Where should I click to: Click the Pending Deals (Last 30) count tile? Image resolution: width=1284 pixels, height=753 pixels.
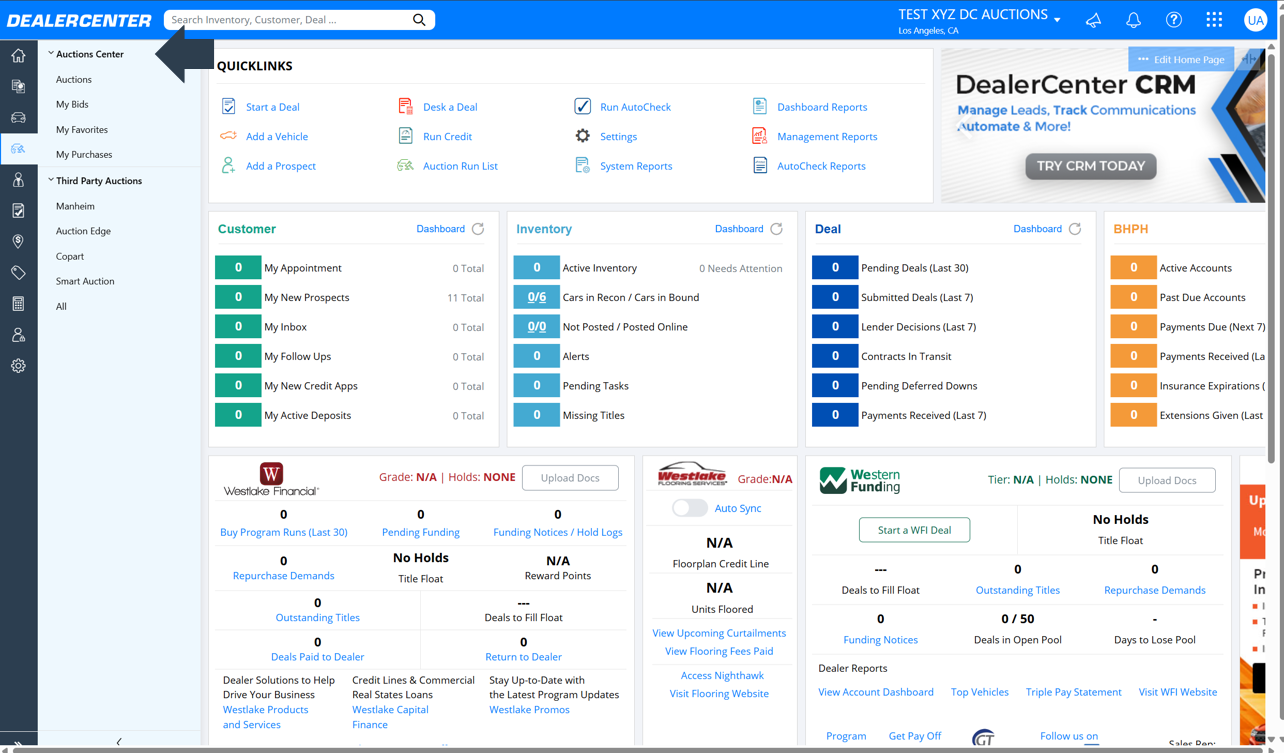point(835,268)
